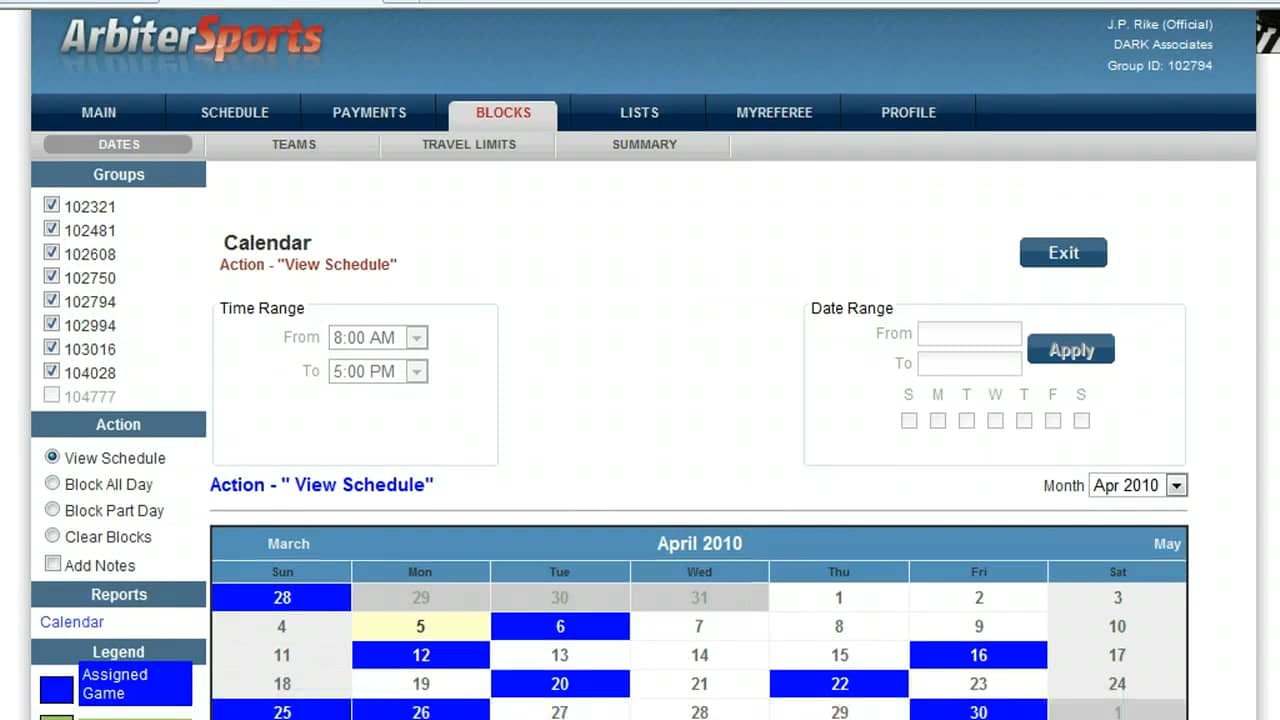Toggle group 102794 checkbox

pos(52,300)
